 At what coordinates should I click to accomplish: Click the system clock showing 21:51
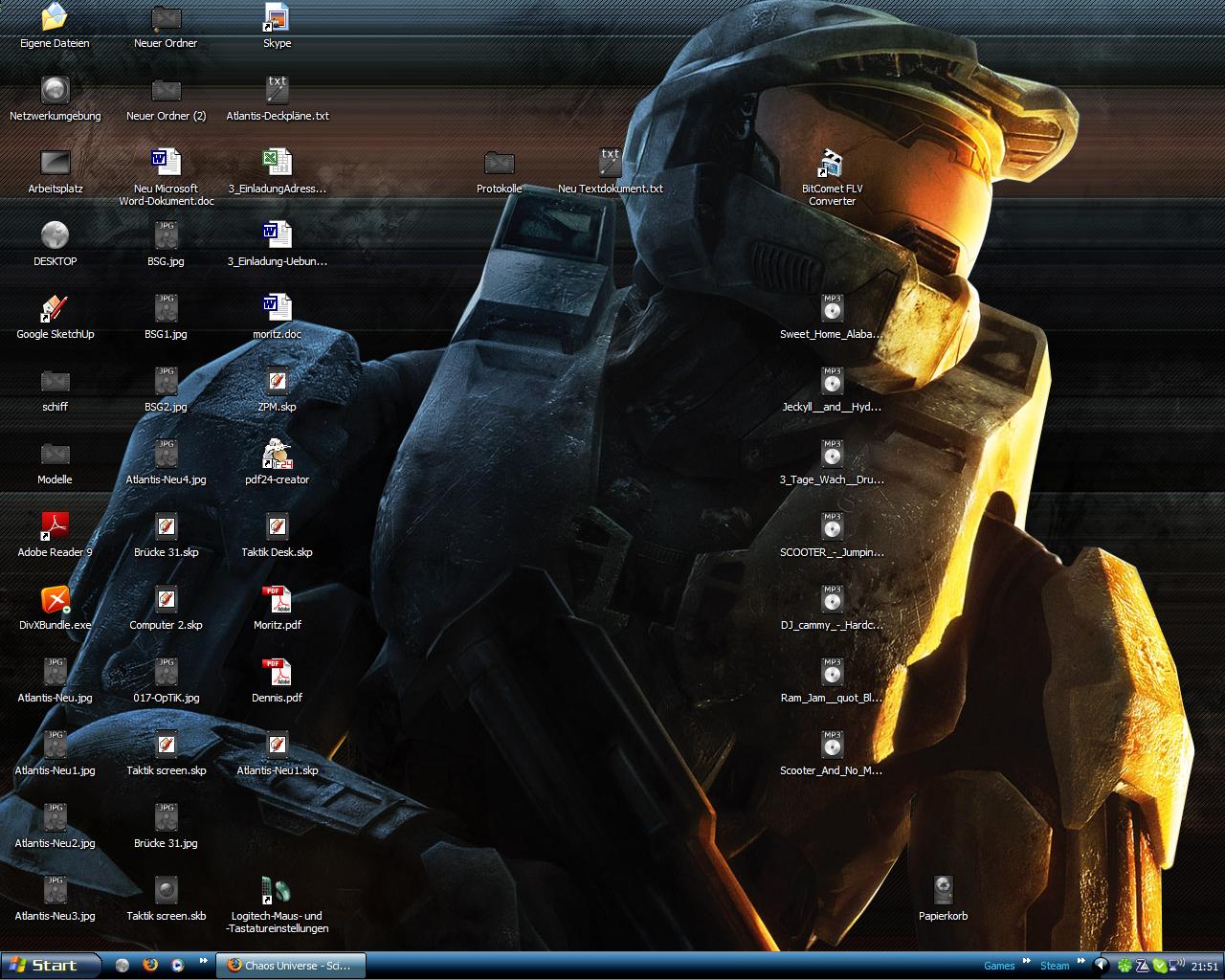click(x=1204, y=967)
